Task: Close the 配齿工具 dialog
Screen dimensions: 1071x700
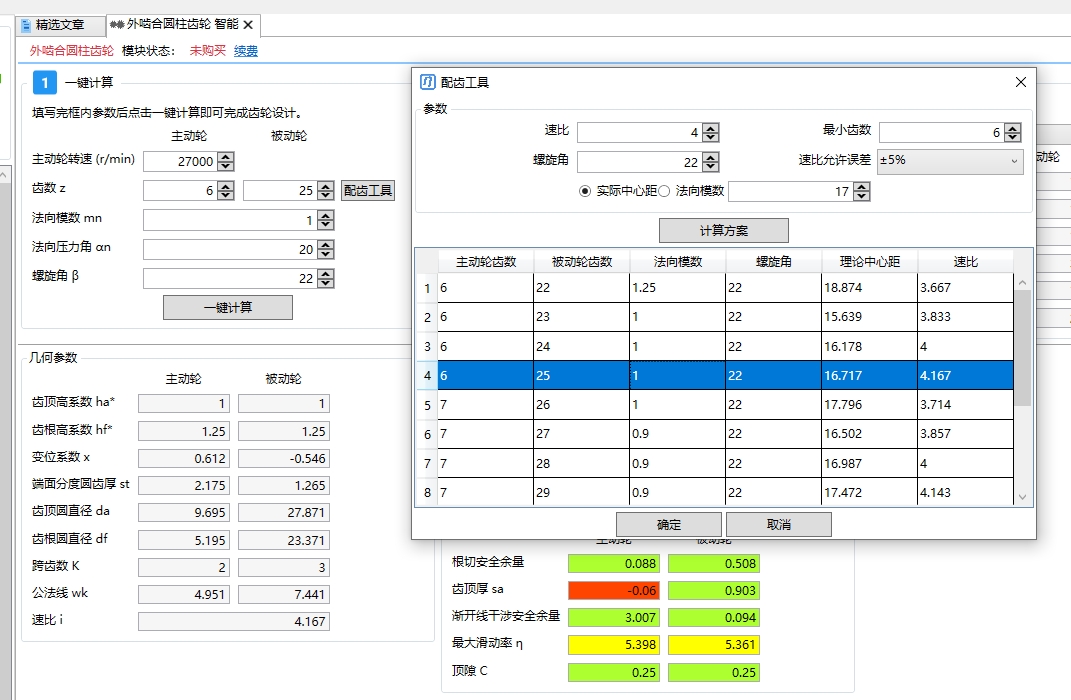Action: pyautogui.click(x=1020, y=82)
